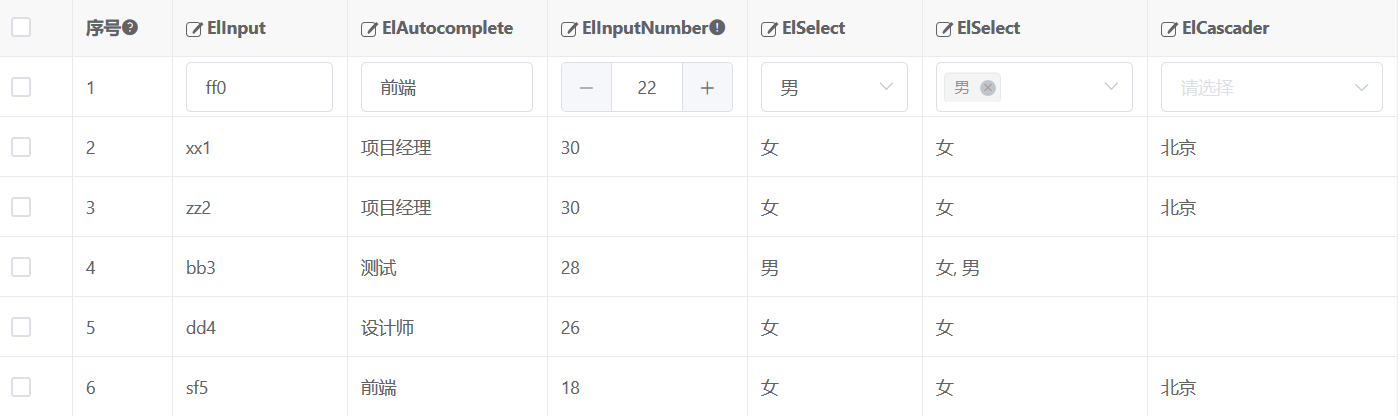The image size is (1398, 416).
Task: Click the 前端 autocomplete input field
Action: point(447,87)
